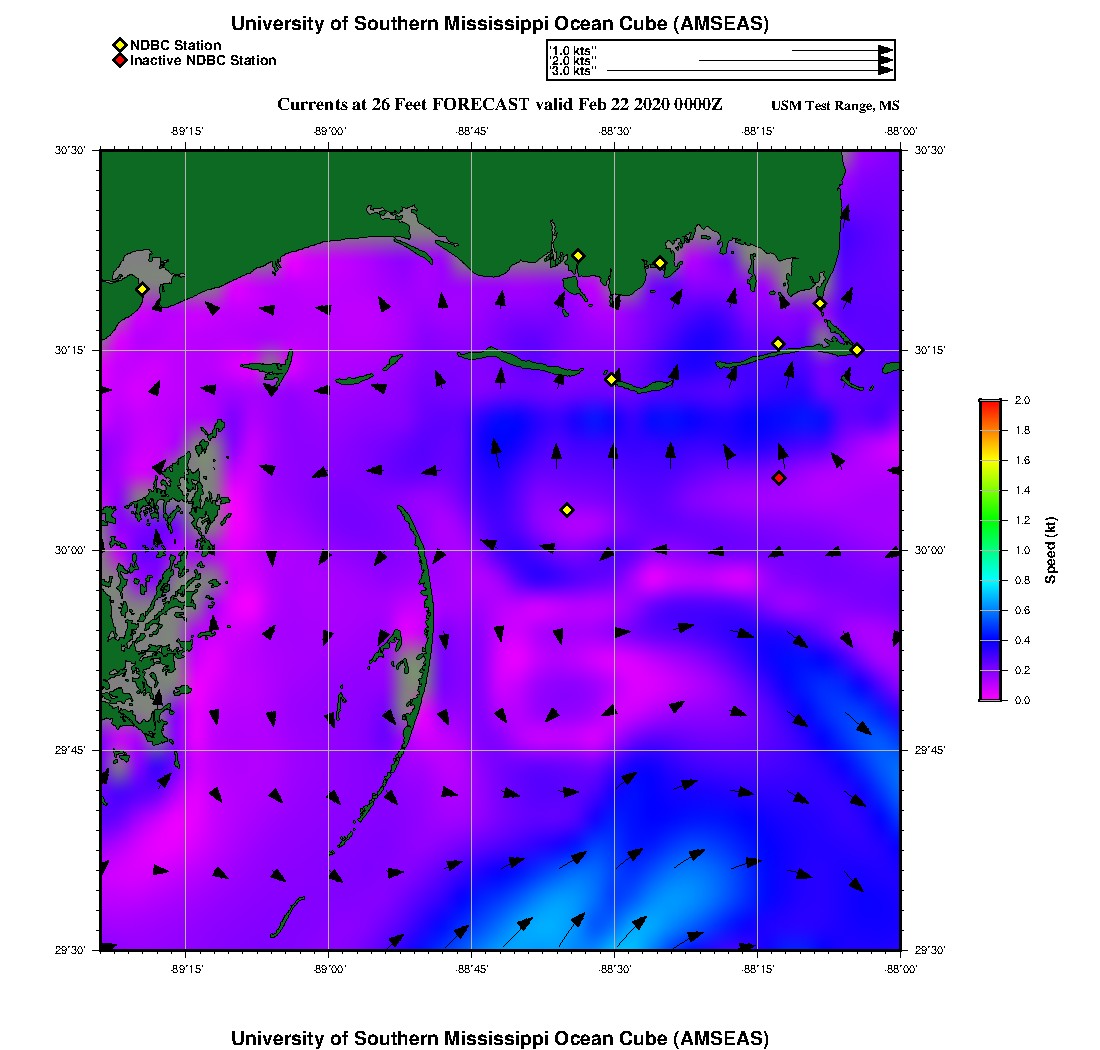Screen dimensions: 1100x1050
Task: Select the magenta bottom of the speed colorbar
Action: pos(989,694)
